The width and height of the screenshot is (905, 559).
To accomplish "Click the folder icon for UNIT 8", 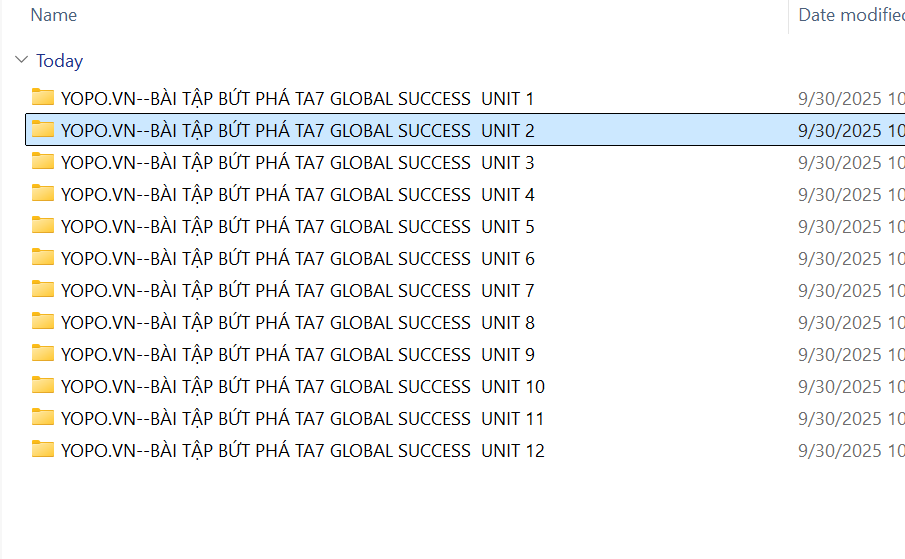I will (42, 321).
